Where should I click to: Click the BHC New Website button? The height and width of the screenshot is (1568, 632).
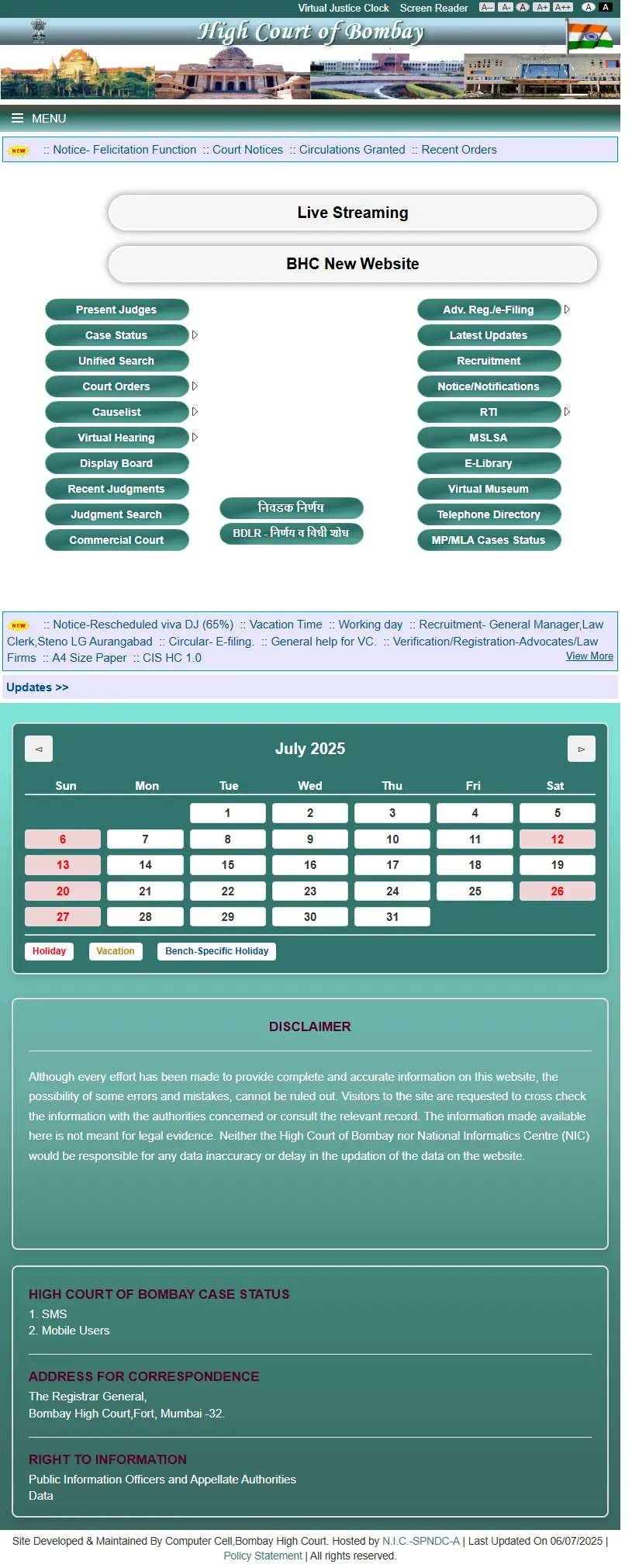tap(353, 264)
